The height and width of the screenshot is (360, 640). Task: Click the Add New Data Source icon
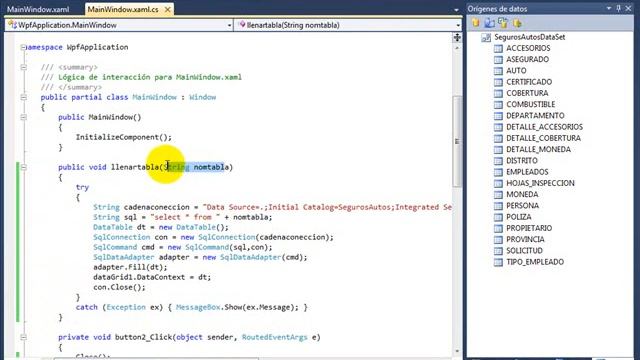pos(476,23)
